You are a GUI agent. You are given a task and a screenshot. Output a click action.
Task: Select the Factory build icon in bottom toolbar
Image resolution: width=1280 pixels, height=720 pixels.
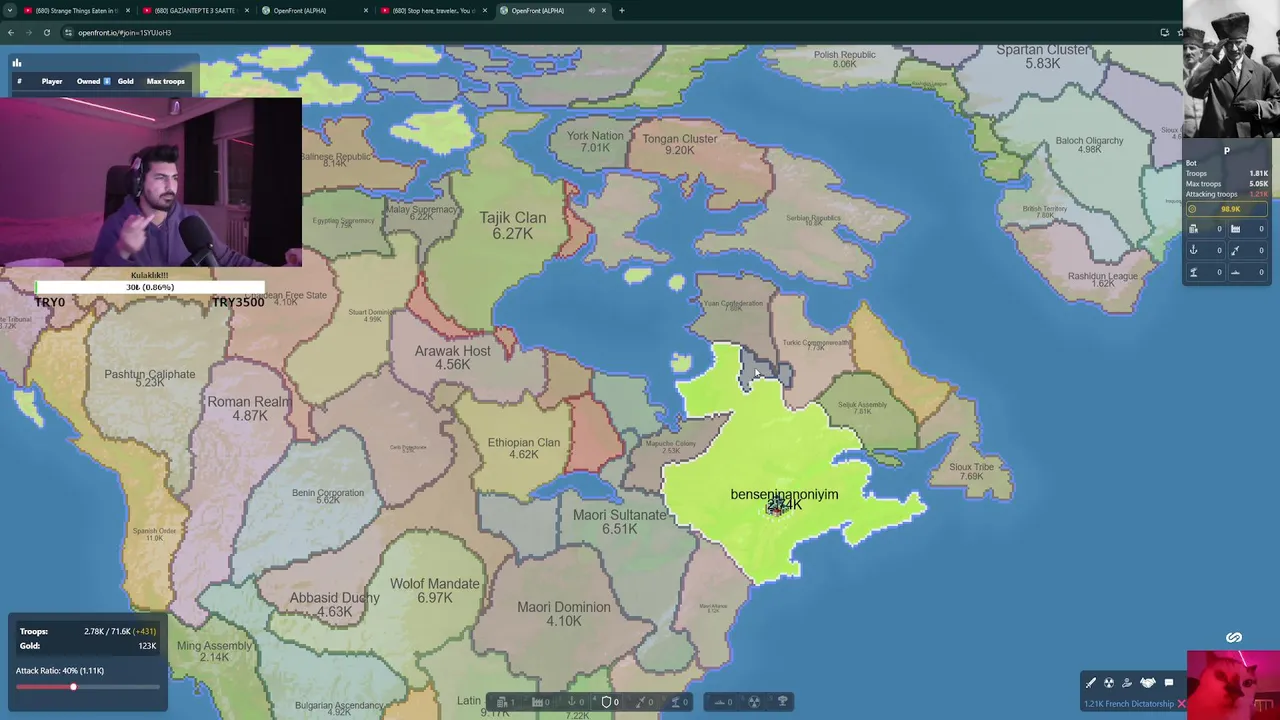[537, 702]
